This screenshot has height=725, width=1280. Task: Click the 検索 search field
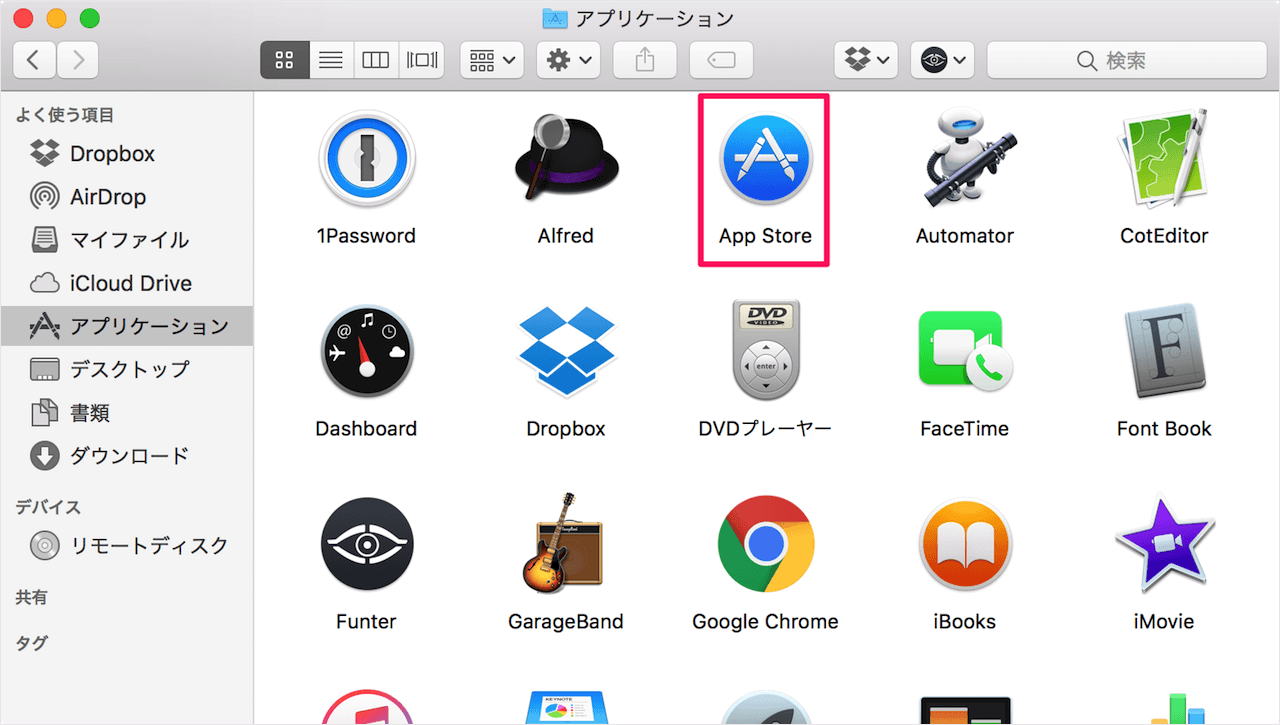click(1127, 60)
